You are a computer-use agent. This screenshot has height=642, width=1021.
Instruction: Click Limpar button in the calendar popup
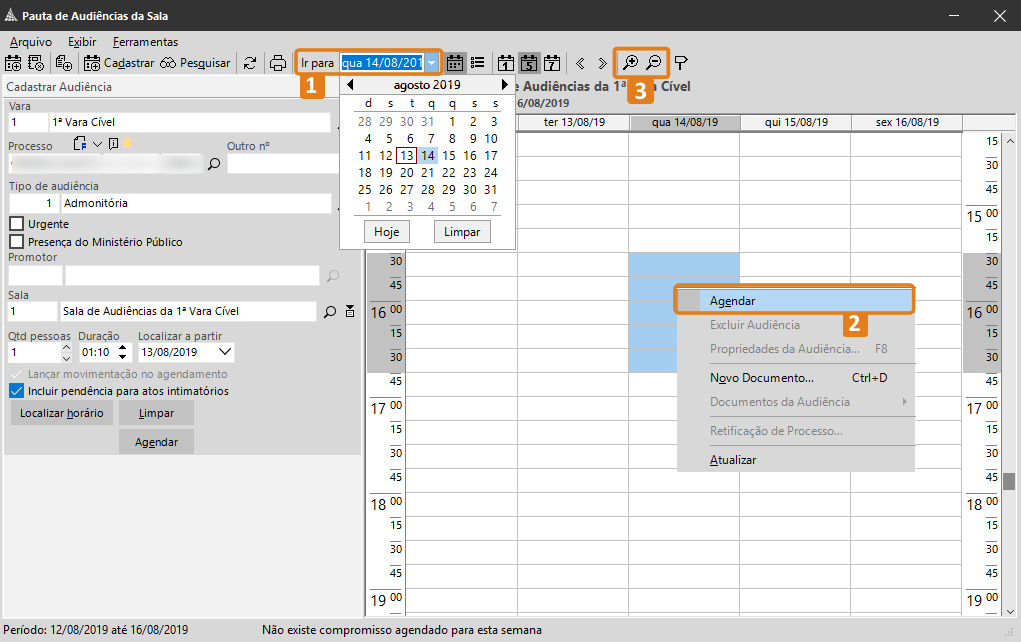pos(462,232)
